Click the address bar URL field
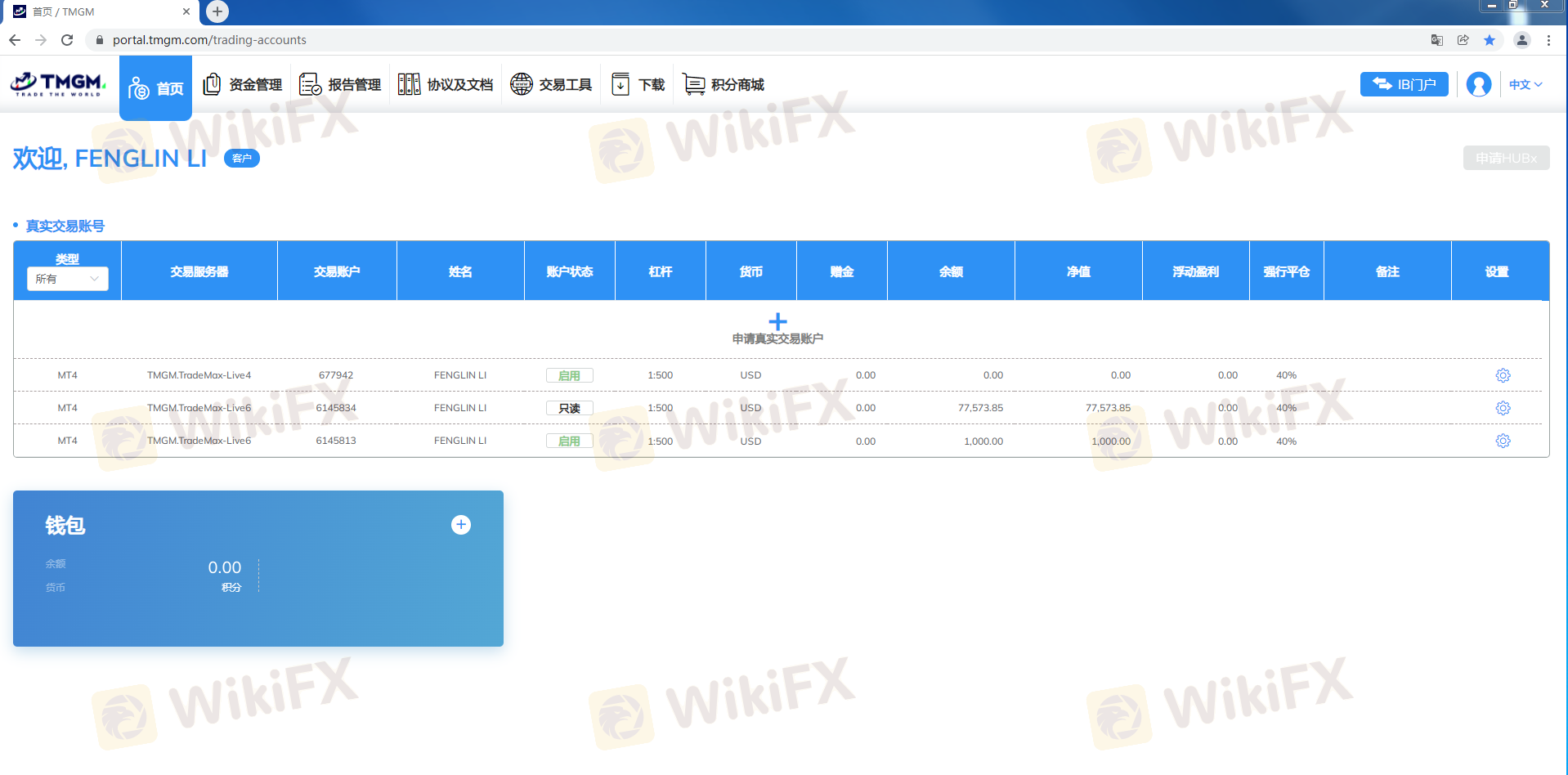This screenshot has width=1568, height=775. click(x=752, y=40)
